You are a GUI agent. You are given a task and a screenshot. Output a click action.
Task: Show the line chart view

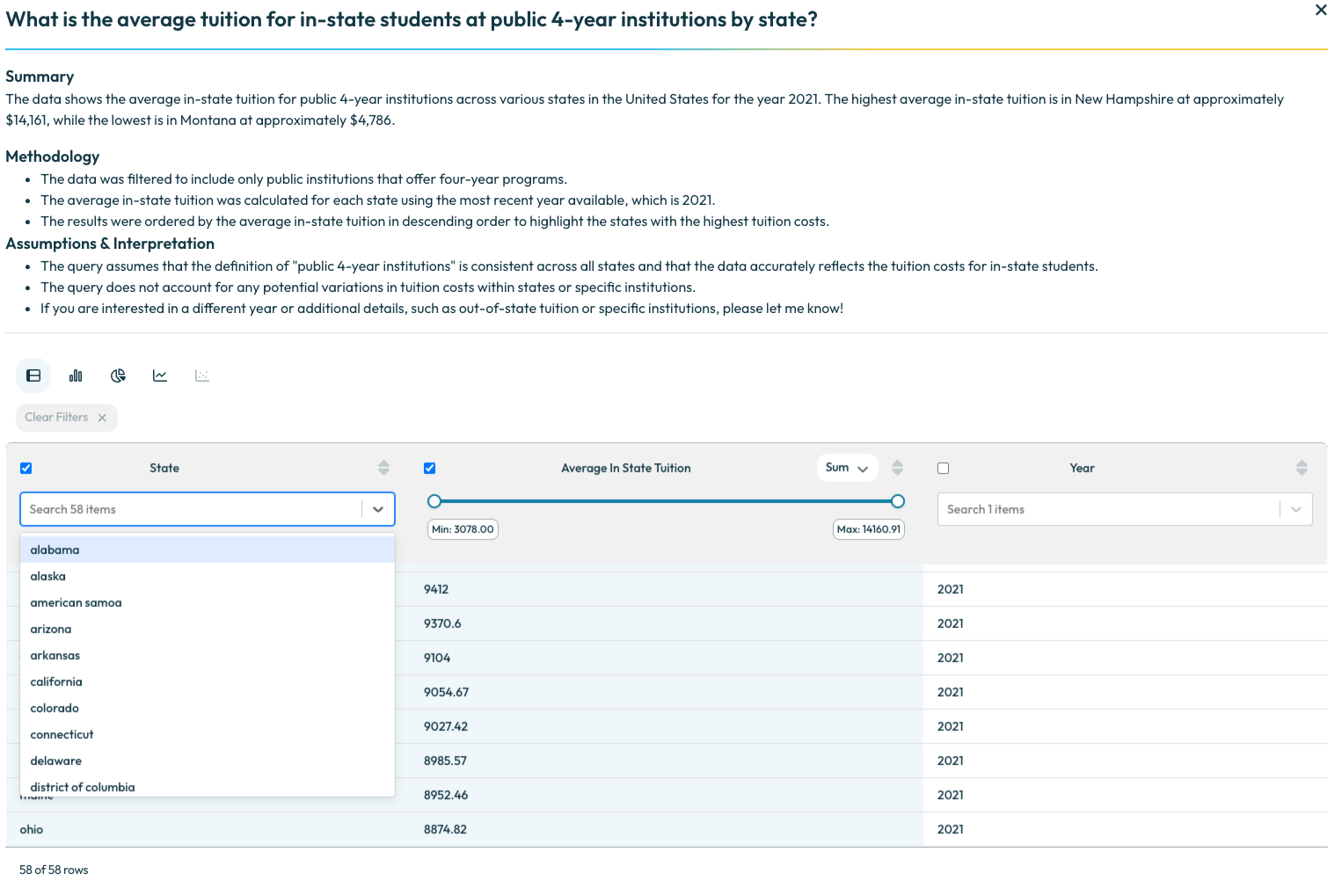[160, 375]
